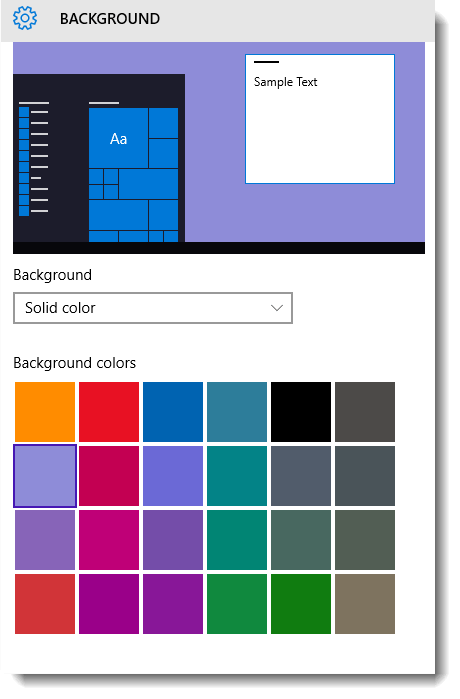Choose the teal swatch in second row

click(237, 476)
